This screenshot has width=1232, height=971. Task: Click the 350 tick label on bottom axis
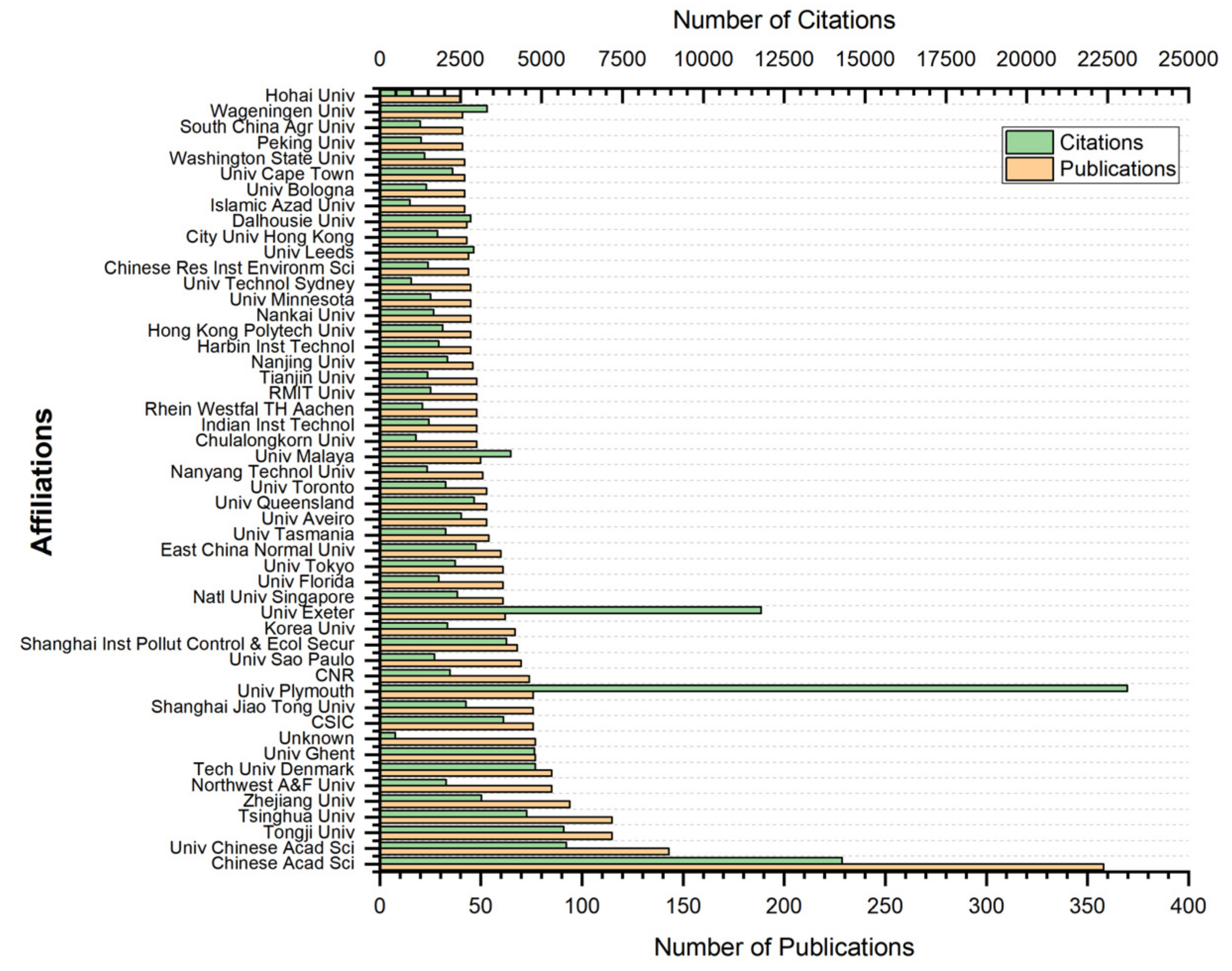point(1087,906)
